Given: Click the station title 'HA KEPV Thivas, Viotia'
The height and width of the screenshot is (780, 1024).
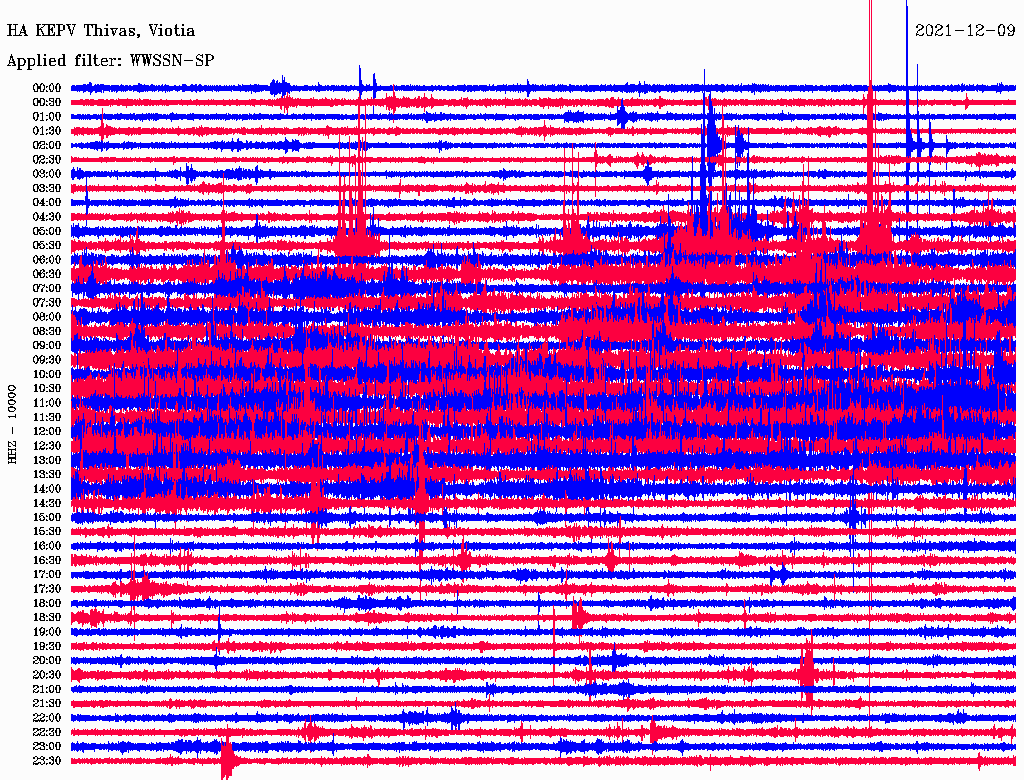Looking at the screenshot, I should pyautogui.click(x=101, y=31).
